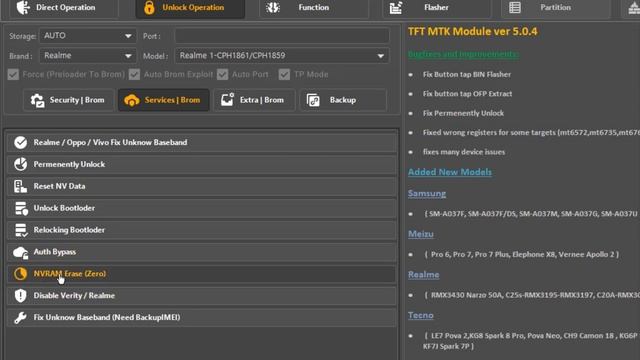Run Permenently Unlock operation
The width and height of the screenshot is (640, 360).
tap(202, 164)
